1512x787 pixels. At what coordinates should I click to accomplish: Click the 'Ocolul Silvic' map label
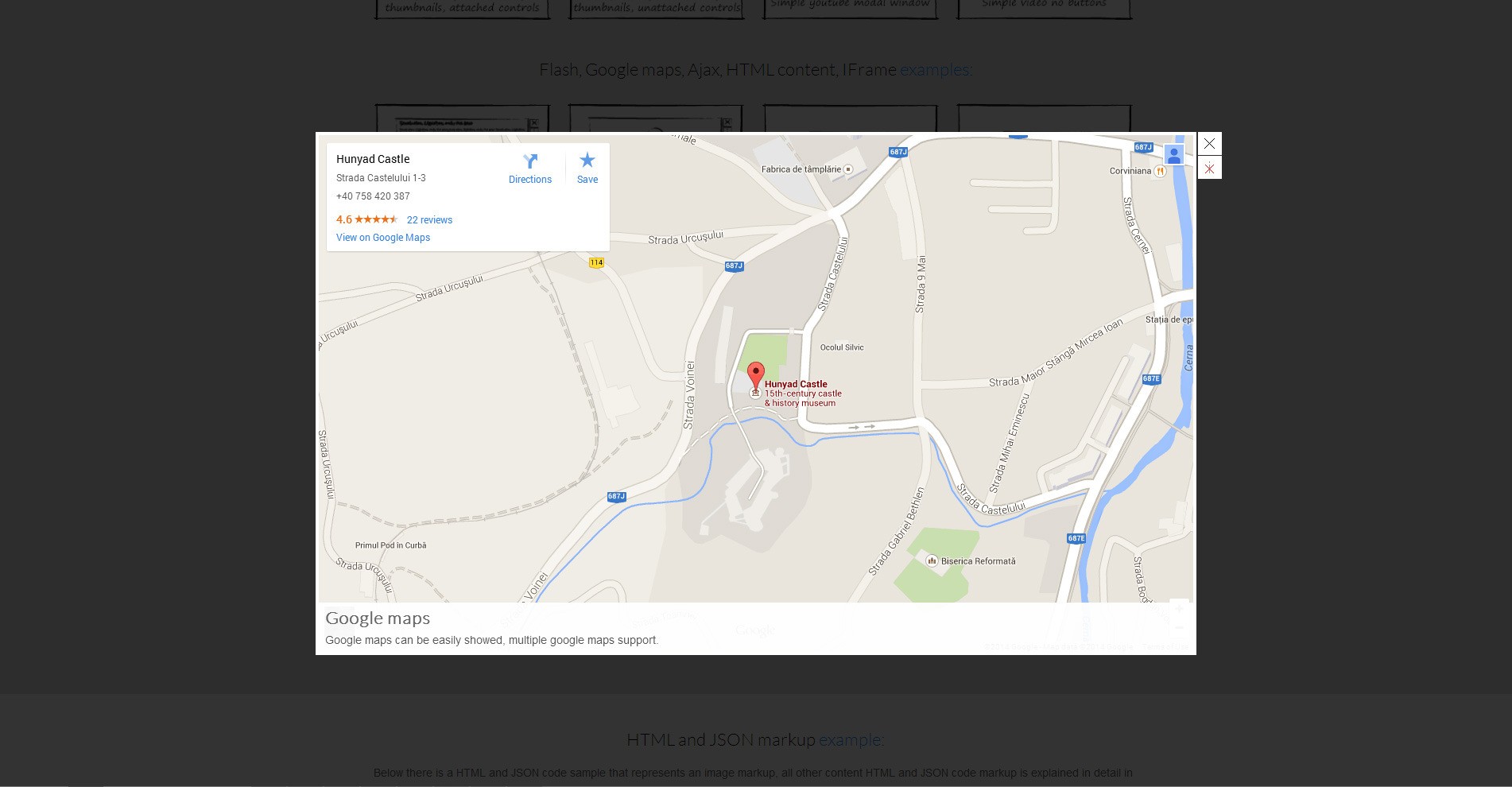click(842, 347)
